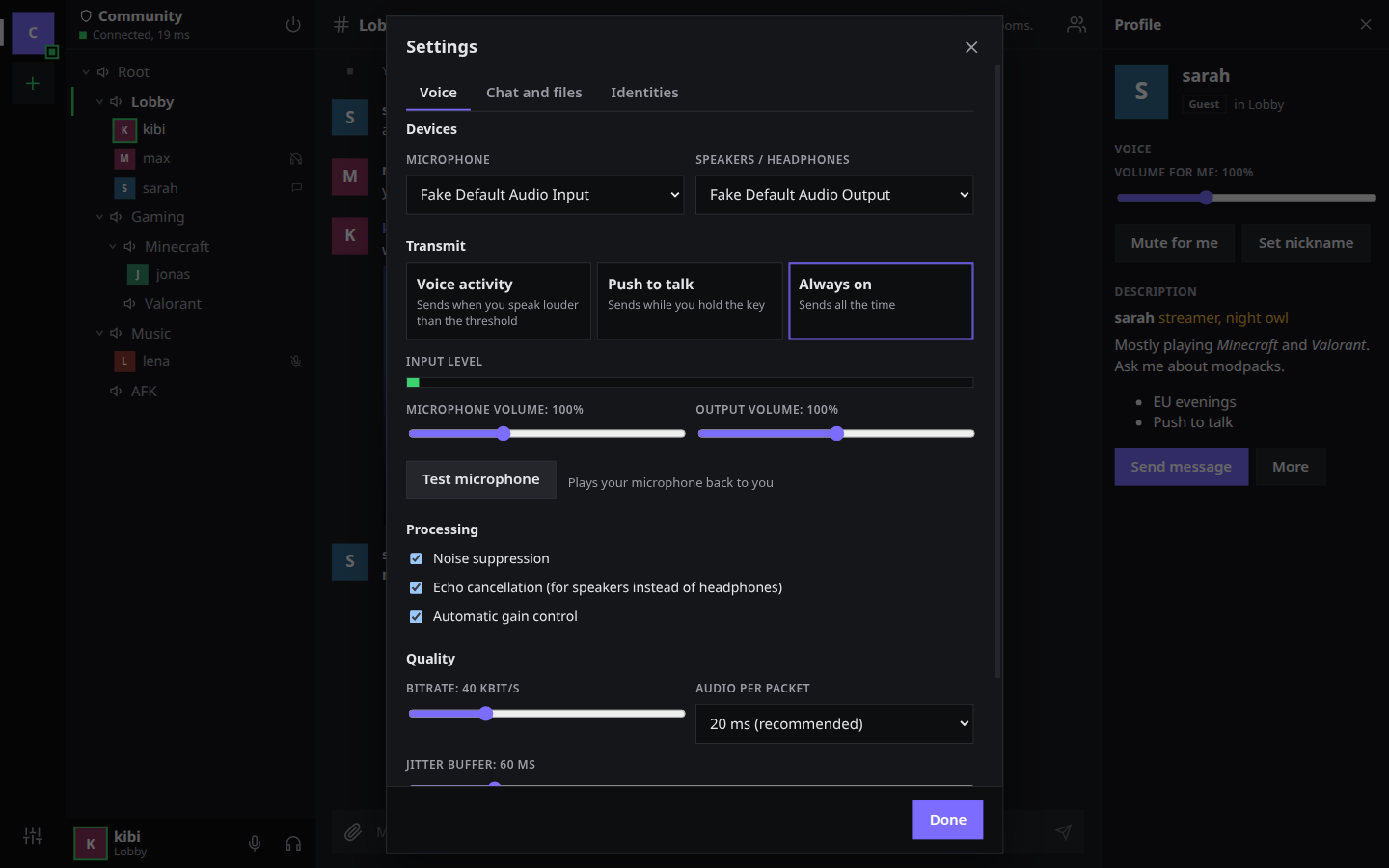Toggle the Echo cancellation checkbox
The image size is (1389, 868).
[x=416, y=587]
